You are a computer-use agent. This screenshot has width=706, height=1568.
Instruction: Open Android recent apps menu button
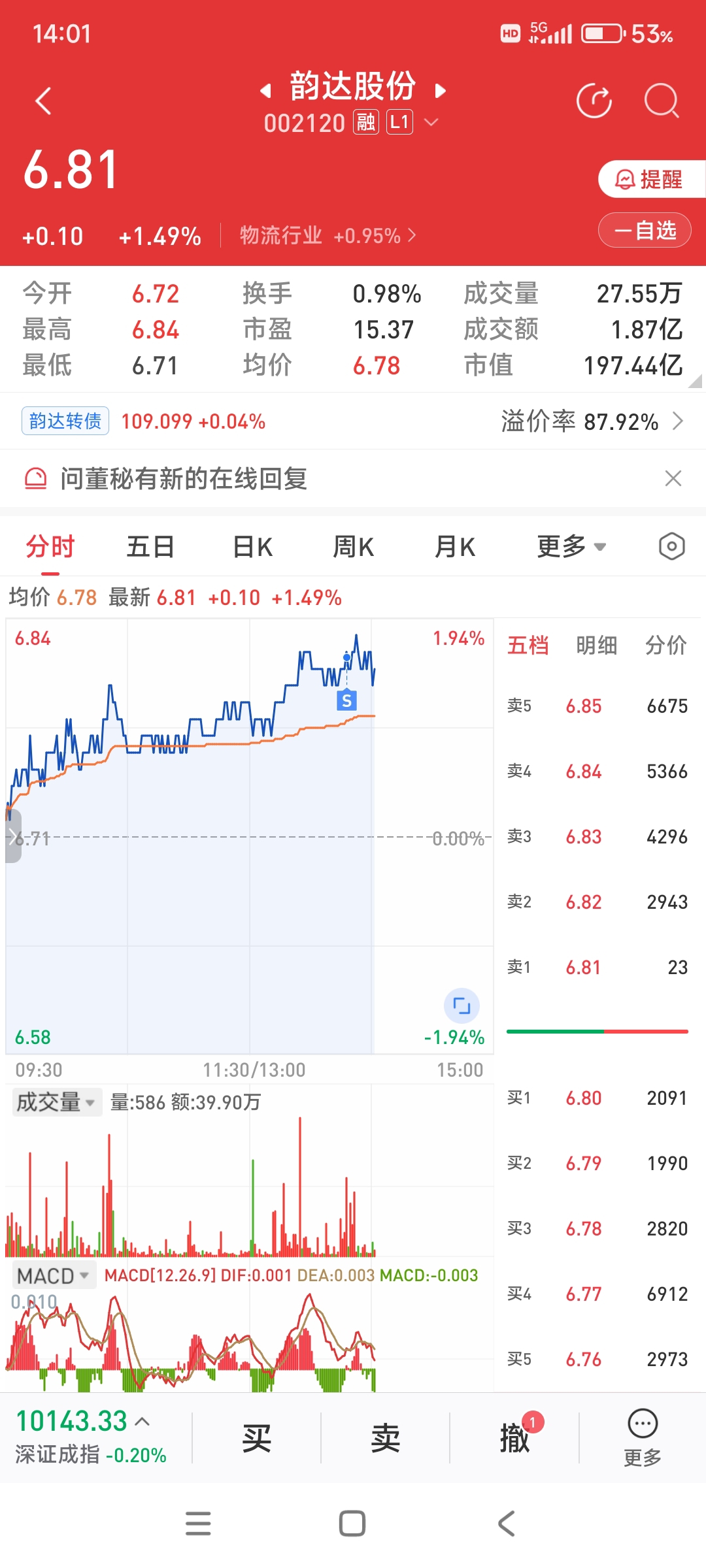click(198, 1524)
